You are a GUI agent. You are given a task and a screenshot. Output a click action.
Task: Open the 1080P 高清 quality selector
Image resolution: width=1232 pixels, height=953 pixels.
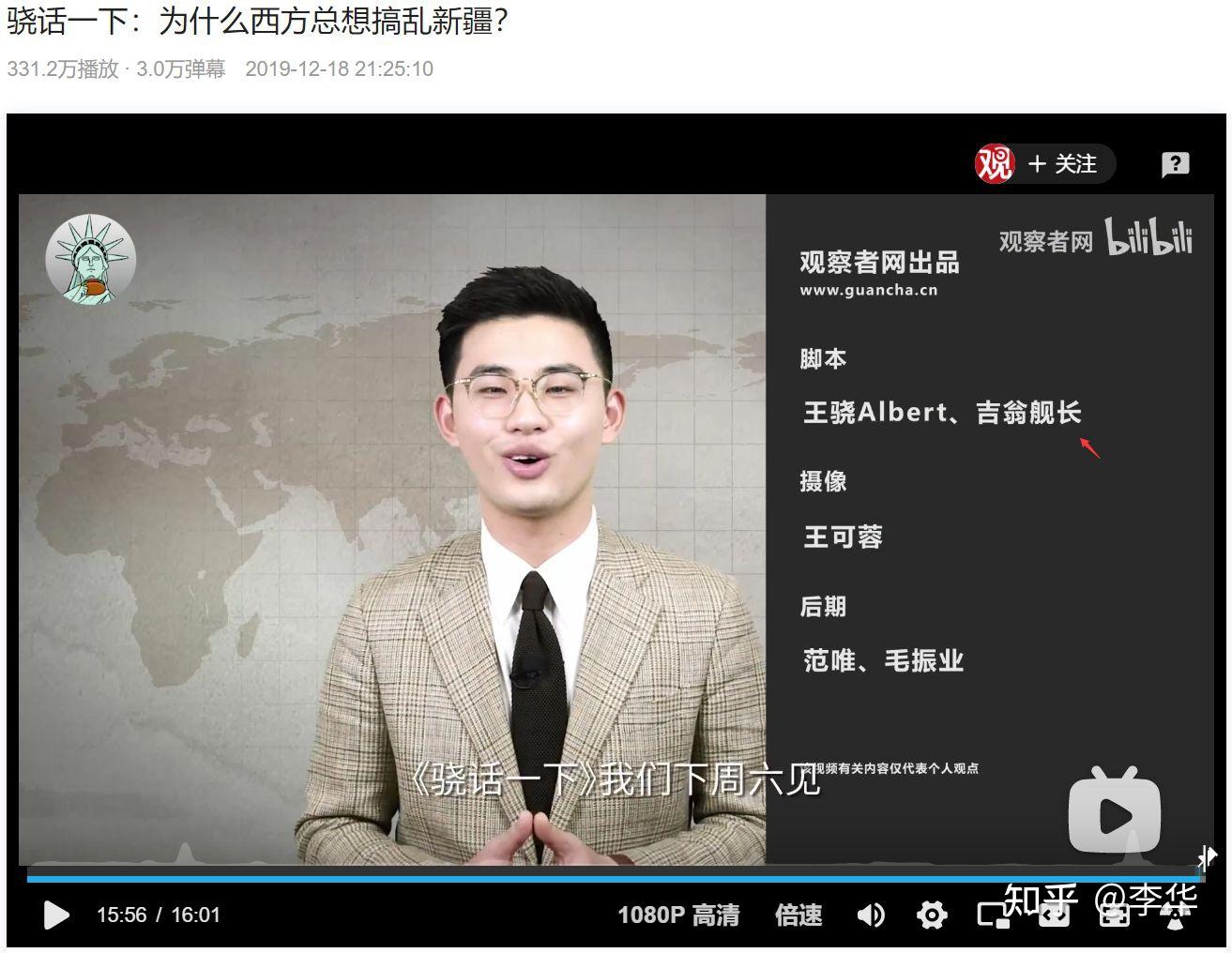point(678,915)
